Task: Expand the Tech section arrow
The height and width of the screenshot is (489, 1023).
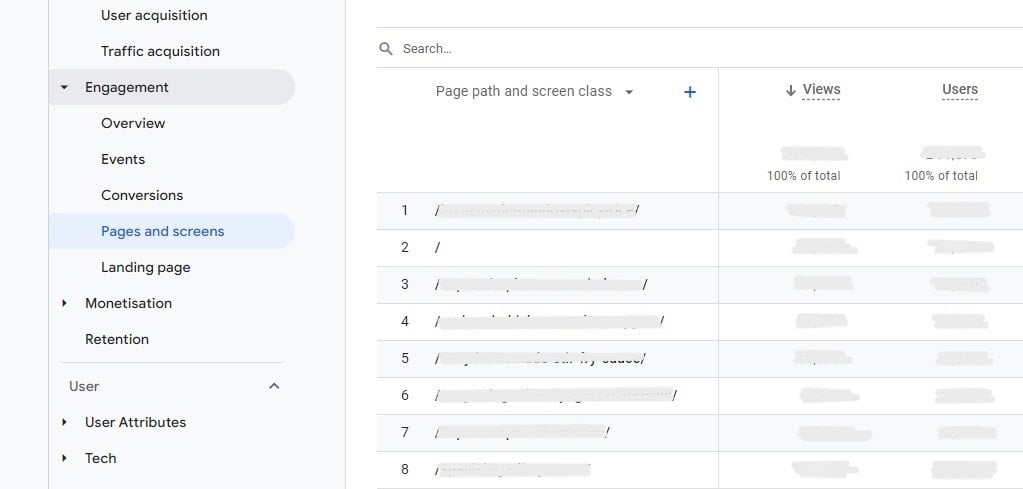Action: (65, 459)
